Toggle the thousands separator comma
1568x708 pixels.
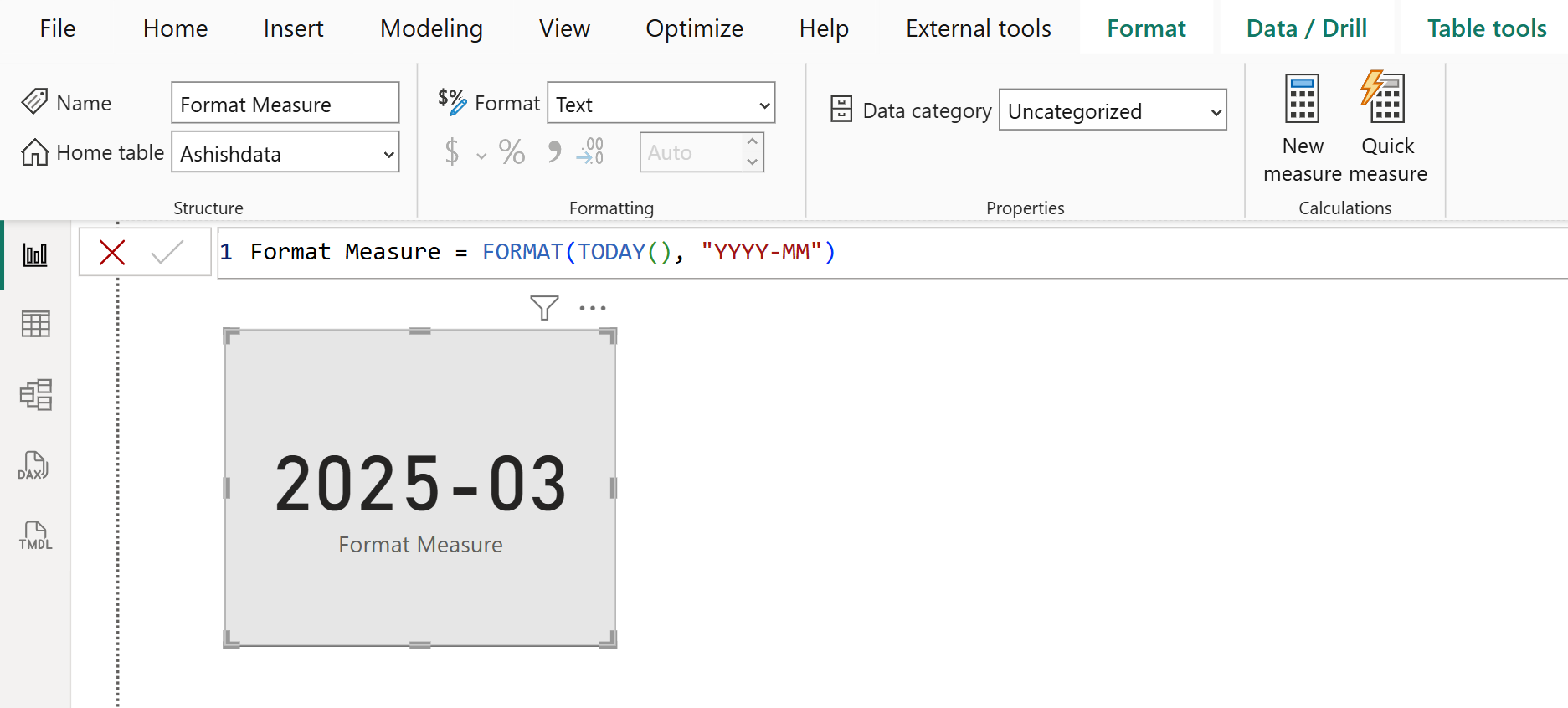pos(553,152)
